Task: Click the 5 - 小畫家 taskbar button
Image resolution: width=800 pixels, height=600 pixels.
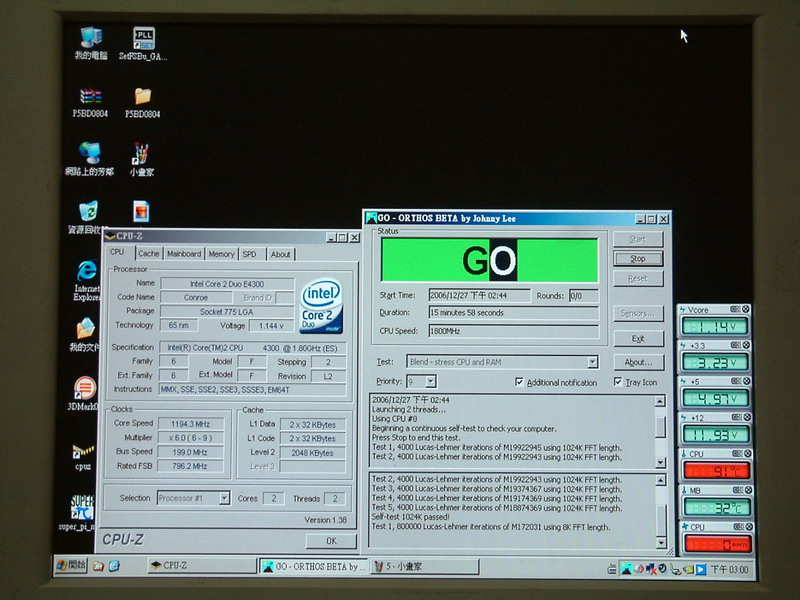Action: (424, 566)
